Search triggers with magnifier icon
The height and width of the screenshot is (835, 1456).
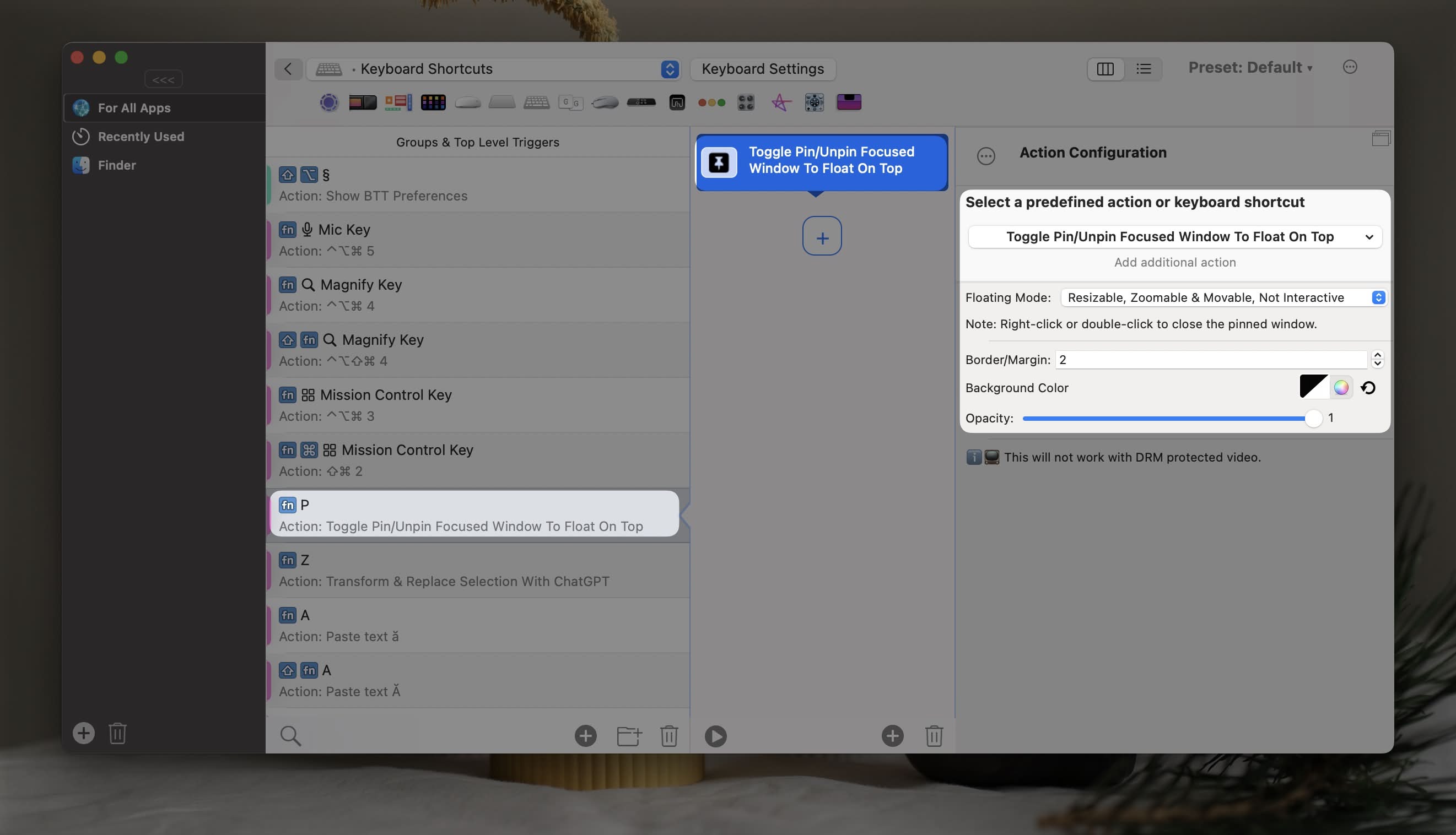click(x=290, y=736)
